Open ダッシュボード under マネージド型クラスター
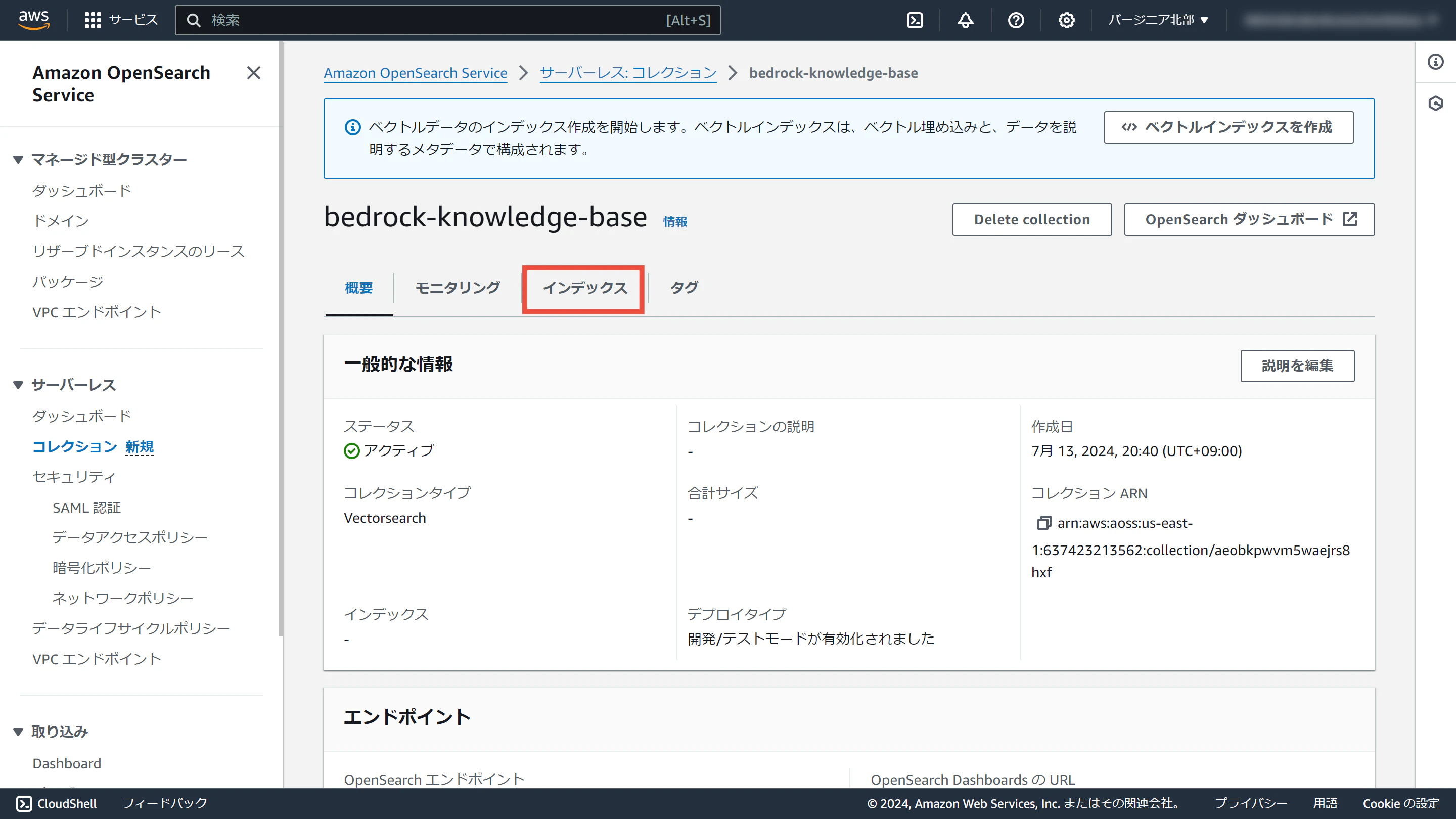The height and width of the screenshot is (819, 1456). pos(82,191)
